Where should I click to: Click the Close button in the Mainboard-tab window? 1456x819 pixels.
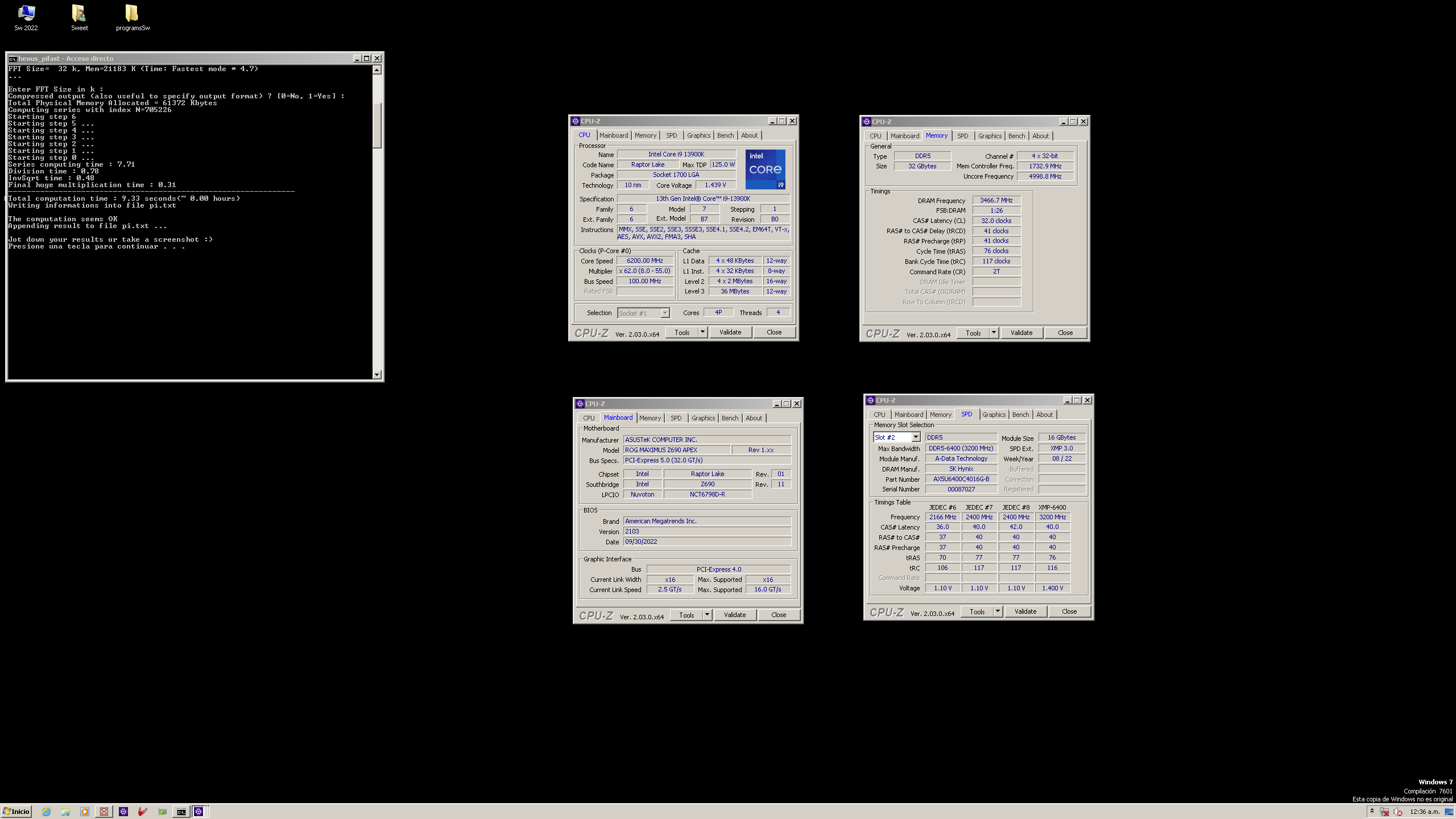tap(779, 615)
